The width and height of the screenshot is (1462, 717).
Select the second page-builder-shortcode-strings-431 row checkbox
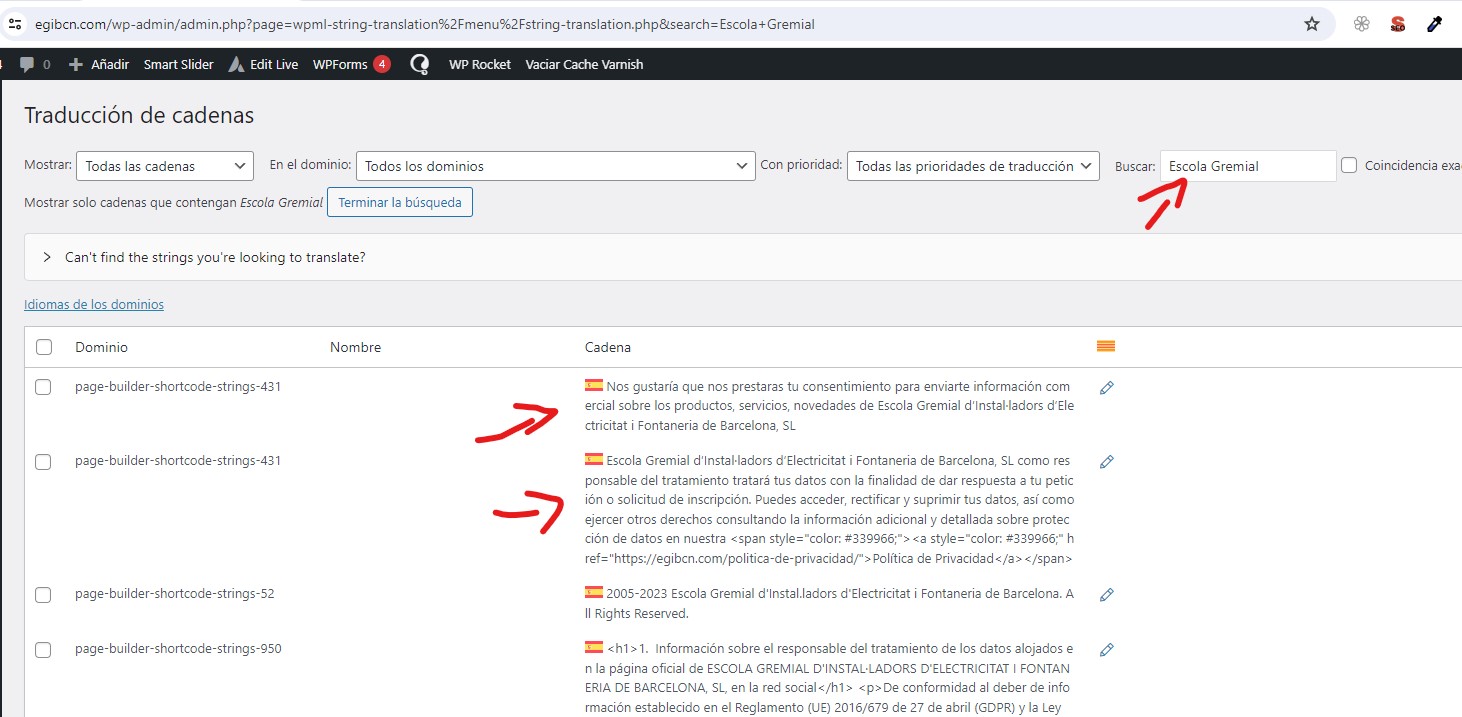(x=43, y=461)
